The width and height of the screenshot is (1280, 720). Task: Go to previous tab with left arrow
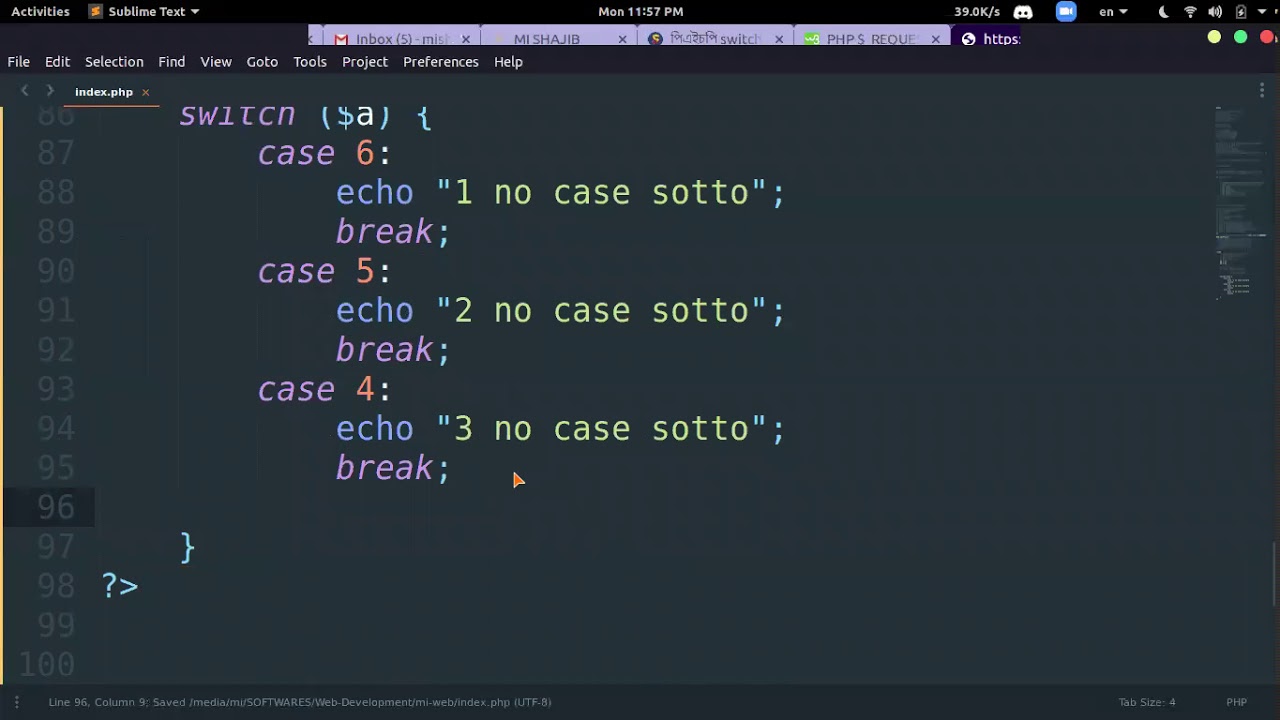click(25, 91)
